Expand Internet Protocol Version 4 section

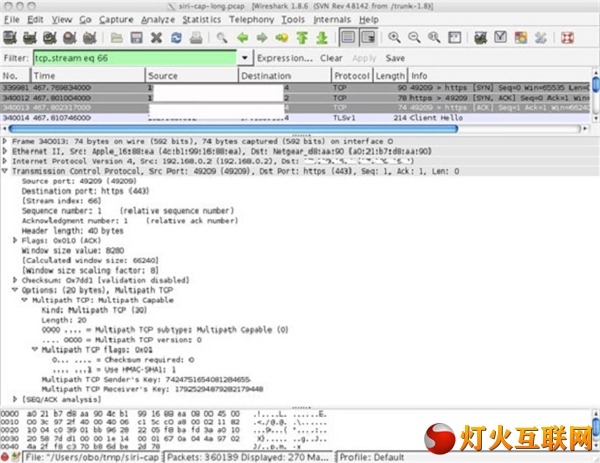pos(5,161)
